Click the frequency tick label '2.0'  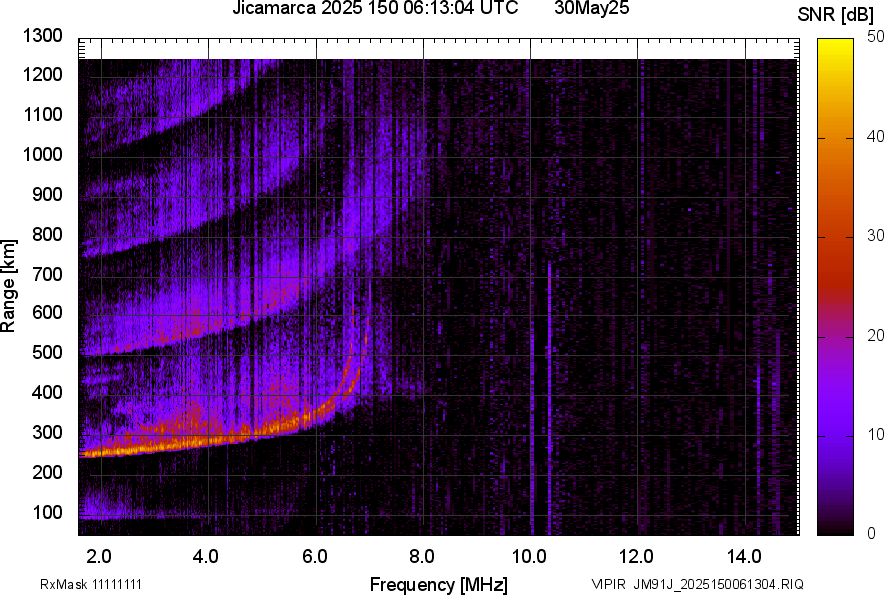coord(98,557)
